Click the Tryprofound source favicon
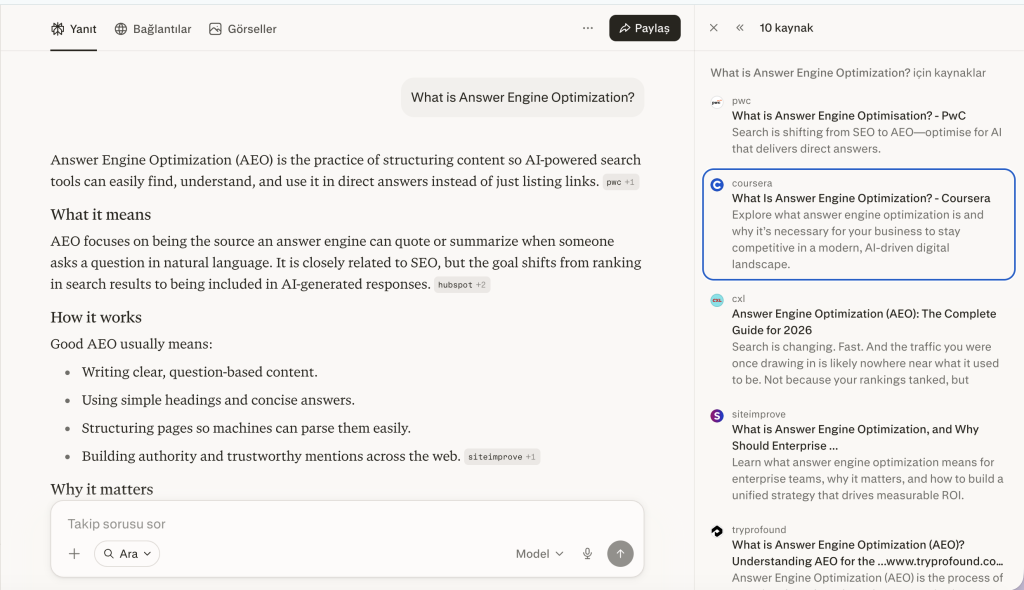The height and width of the screenshot is (590, 1024). coord(717,531)
